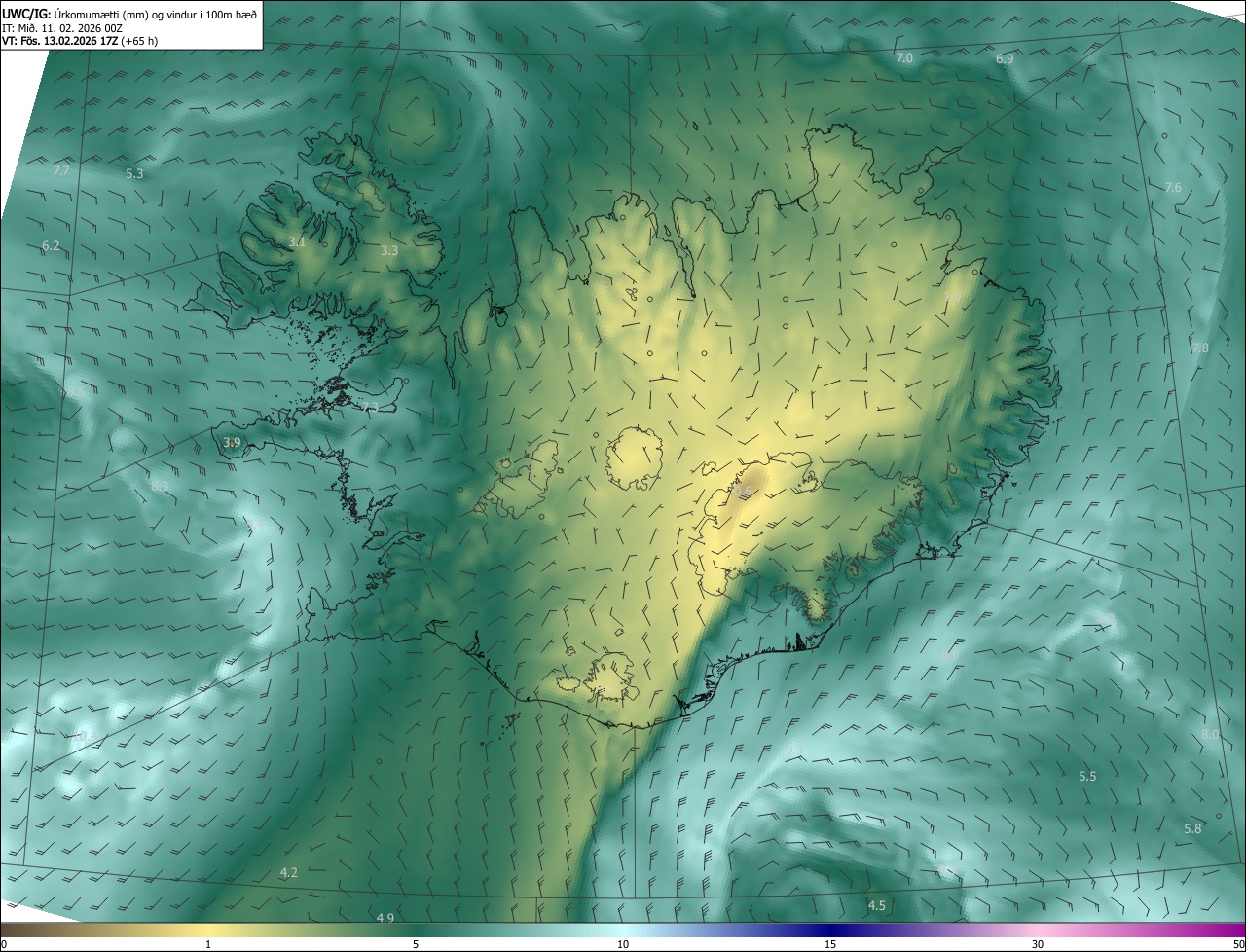This screenshot has width=1246, height=952.
Task: Click the 8.0 value label on the map
Action: [x=1210, y=735]
